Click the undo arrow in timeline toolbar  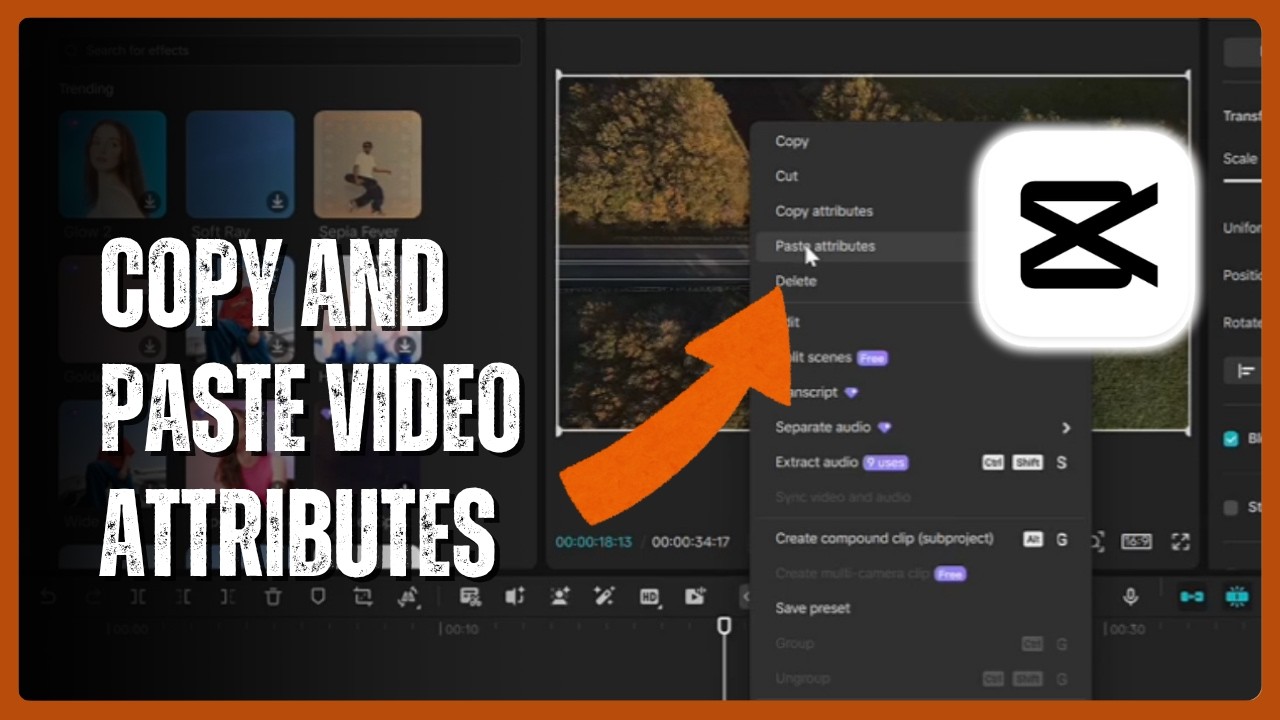click(x=48, y=597)
